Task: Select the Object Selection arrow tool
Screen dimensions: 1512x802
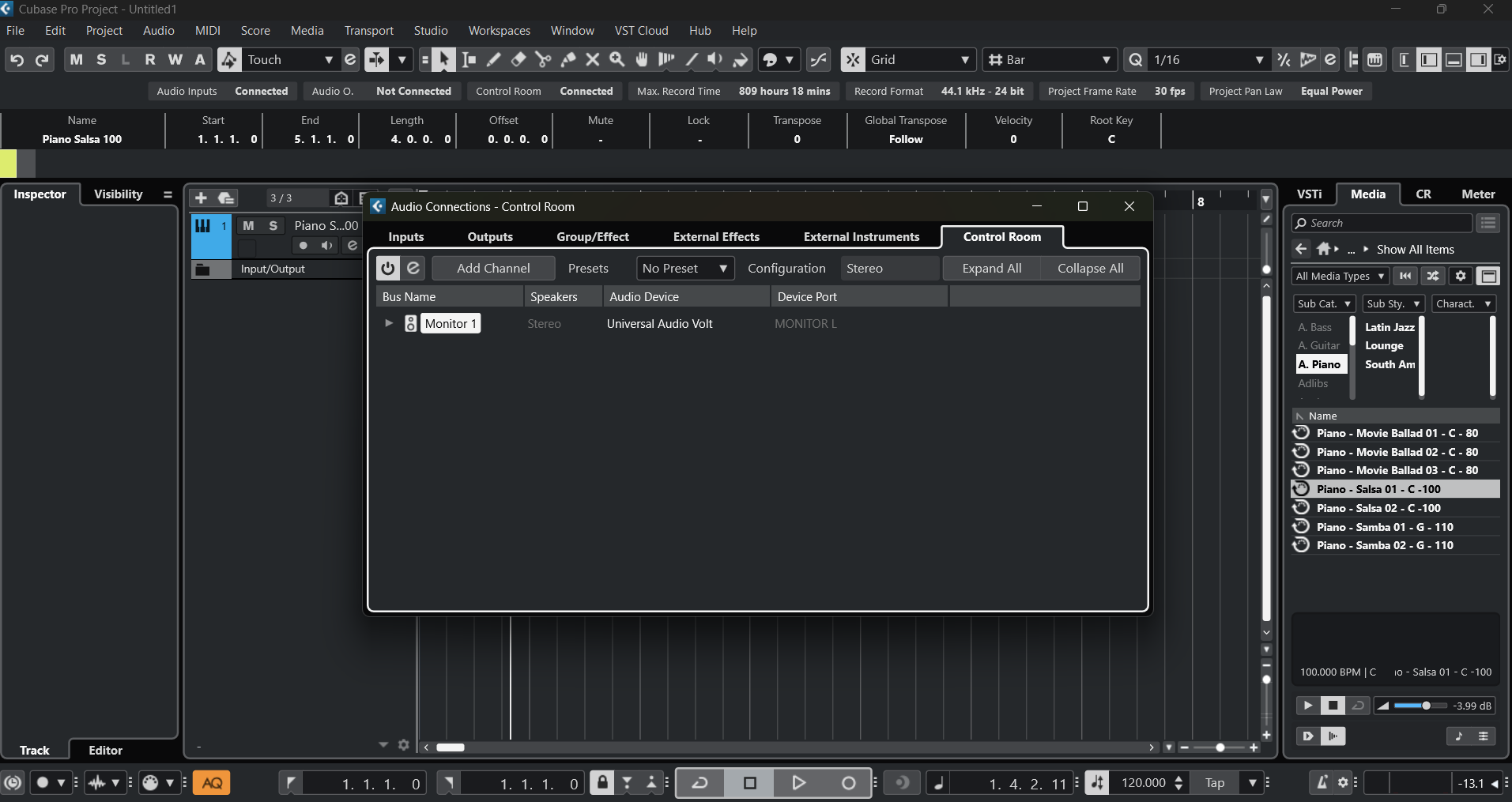Action: pyautogui.click(x=443, y=60)
